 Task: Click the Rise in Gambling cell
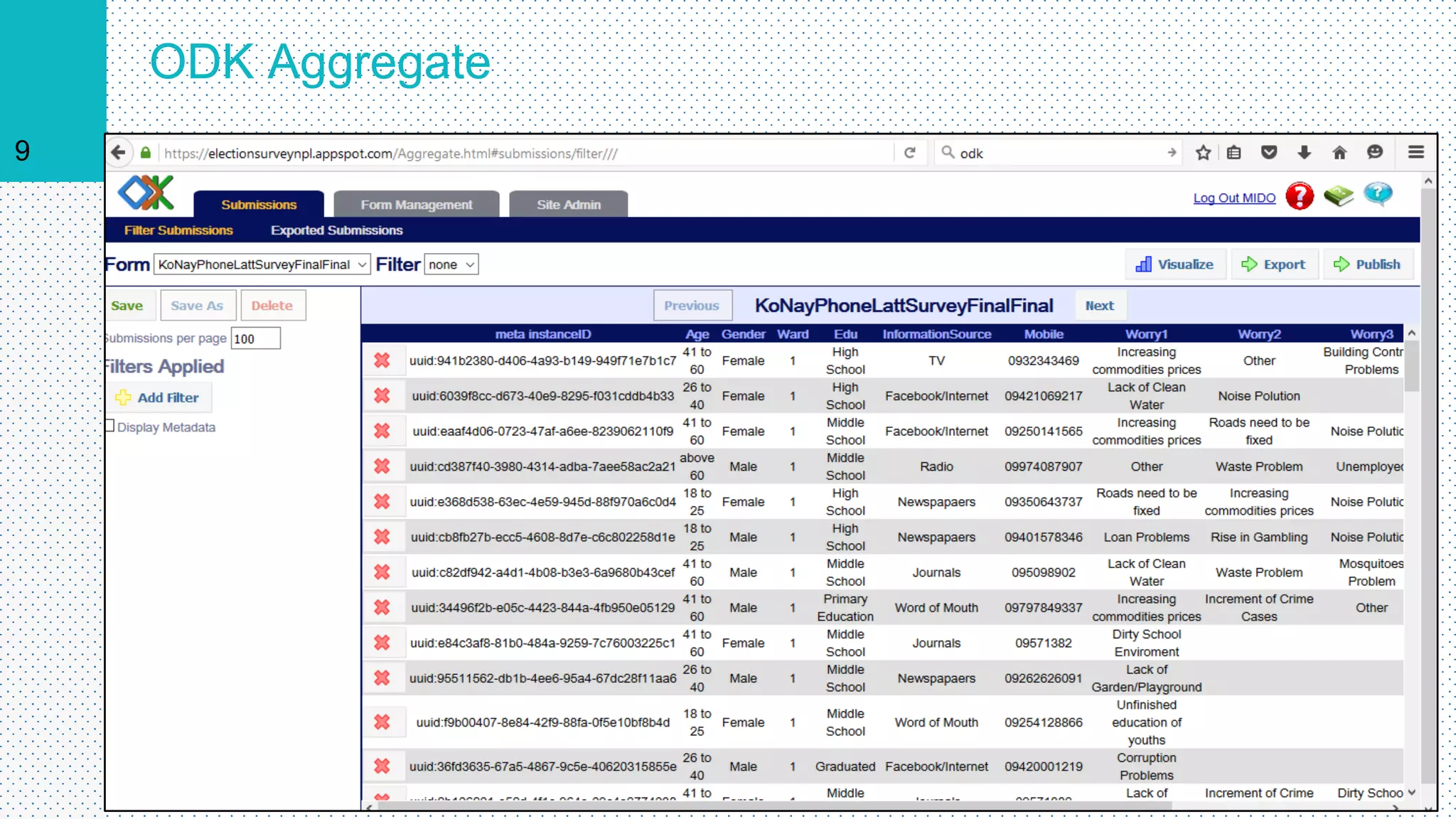coord(1259,537)
